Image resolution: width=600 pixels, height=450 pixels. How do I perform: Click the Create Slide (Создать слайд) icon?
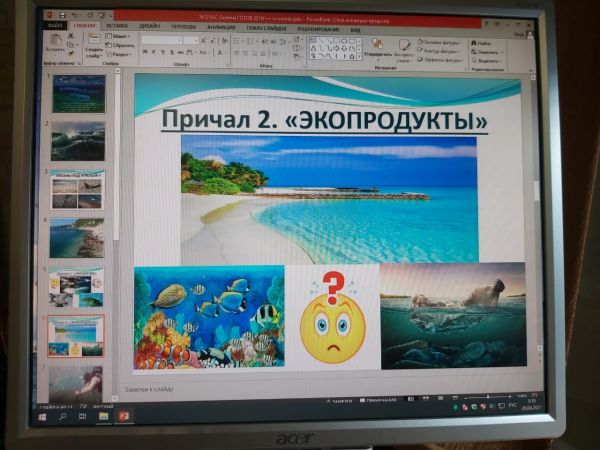point(93,46)
